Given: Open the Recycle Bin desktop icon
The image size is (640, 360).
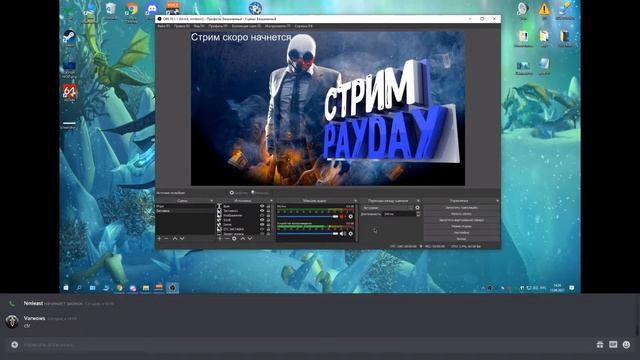Looking at the screenshot, I should [111, 11].
